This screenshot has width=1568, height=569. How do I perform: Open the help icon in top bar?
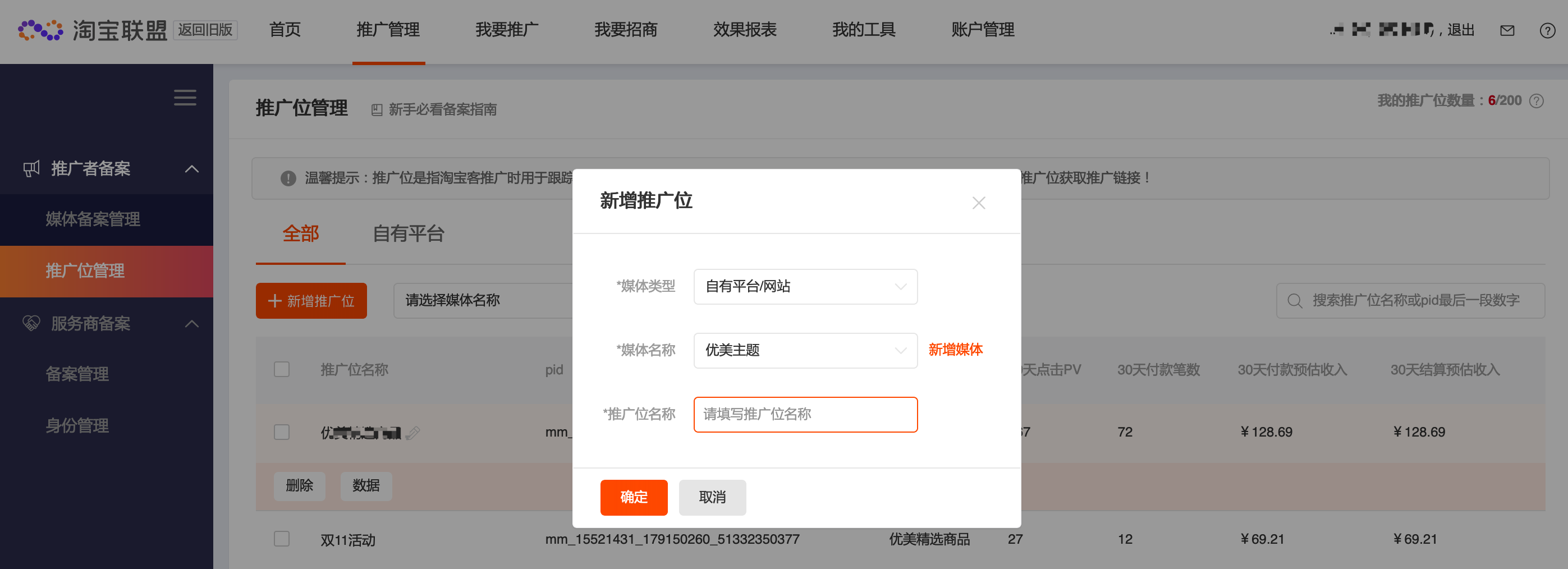[x=1547, y=30]
